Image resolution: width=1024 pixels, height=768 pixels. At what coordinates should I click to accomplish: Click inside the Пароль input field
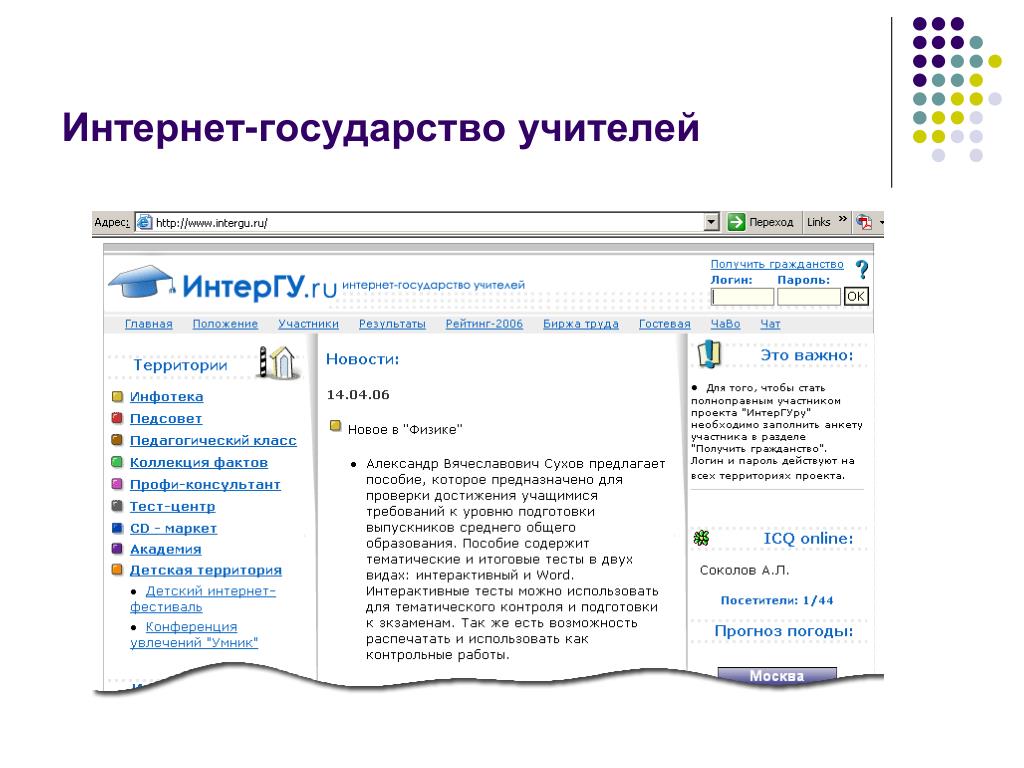click(x=809, y=296)
